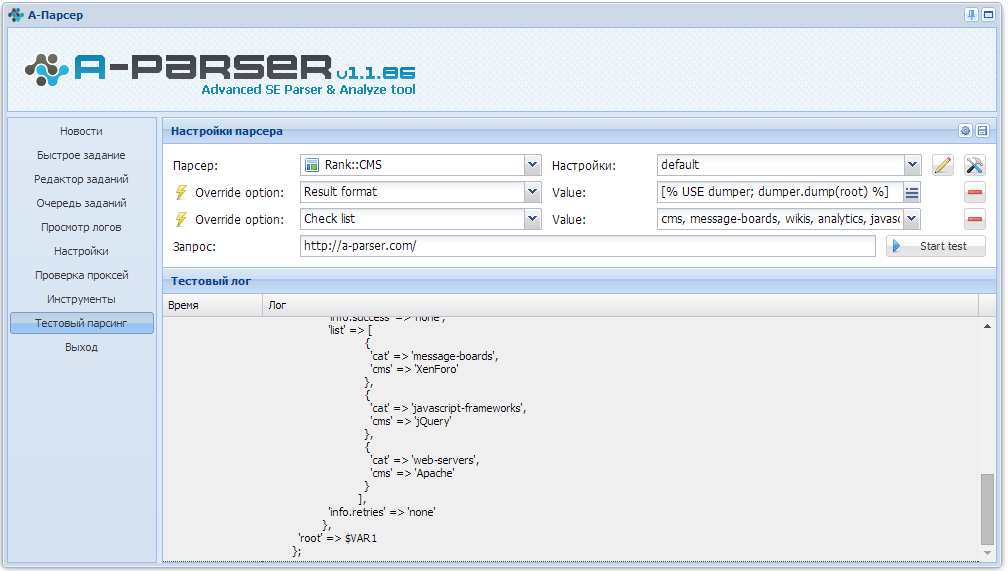
Task: Click the A-Parser logo icon
Action: tap(47, 69)
